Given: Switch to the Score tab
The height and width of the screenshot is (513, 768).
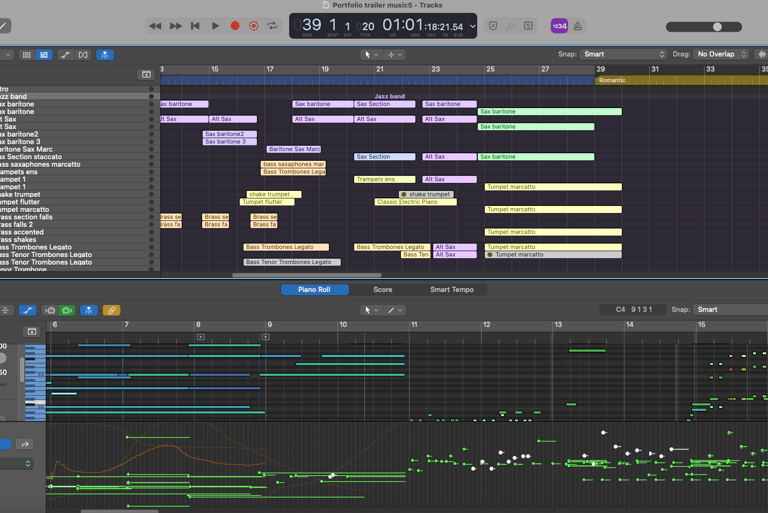Looking at the screenshot, I should [x=382, y=290].
